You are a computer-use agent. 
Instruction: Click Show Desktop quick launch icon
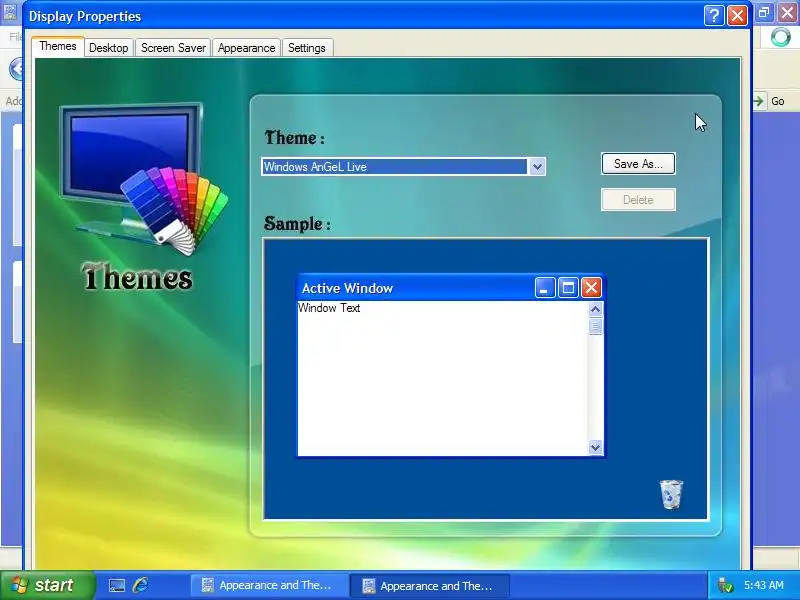click(x=117, y=585)
